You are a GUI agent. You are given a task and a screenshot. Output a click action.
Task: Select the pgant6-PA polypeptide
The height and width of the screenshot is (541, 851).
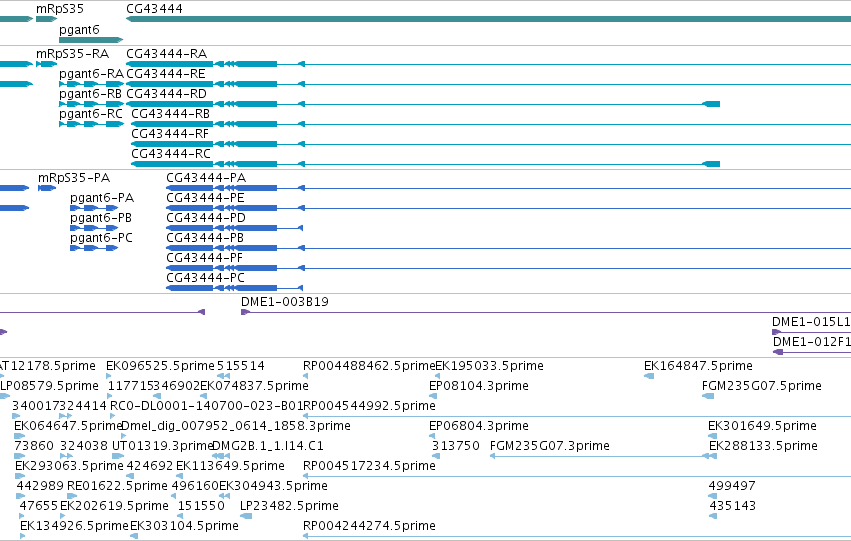94,208
